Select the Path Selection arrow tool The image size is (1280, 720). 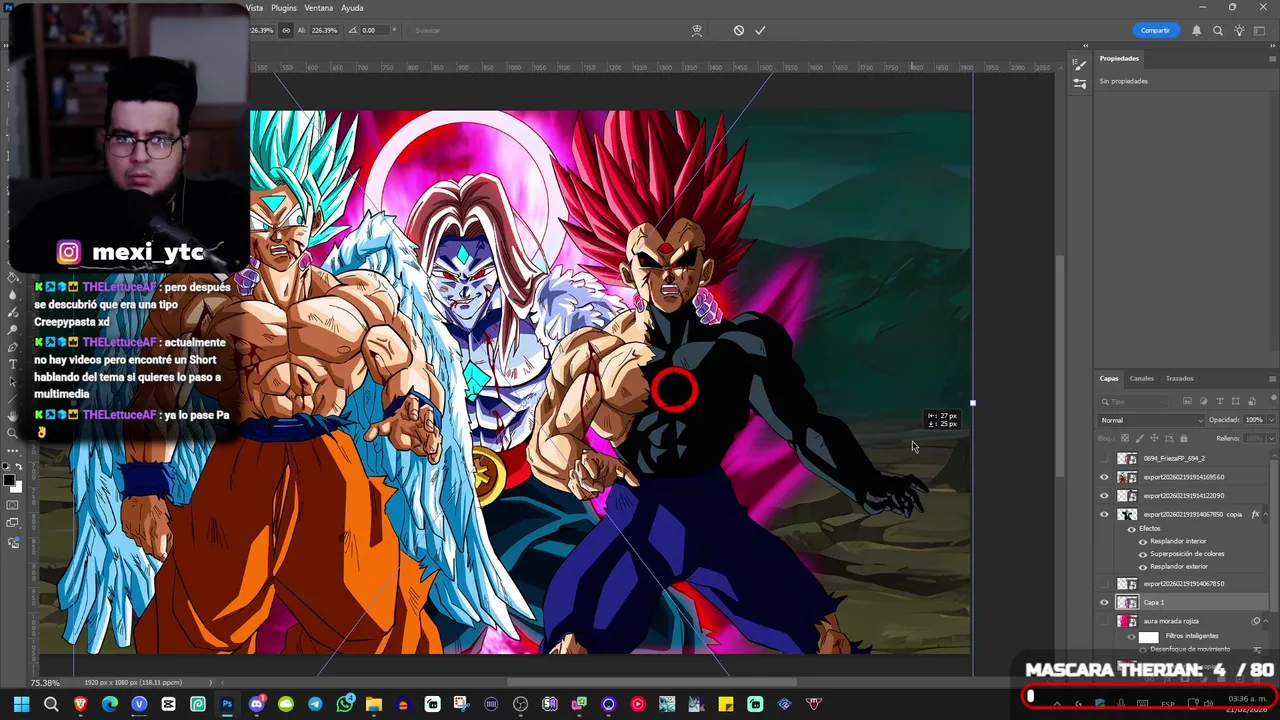tap(13, 381)
